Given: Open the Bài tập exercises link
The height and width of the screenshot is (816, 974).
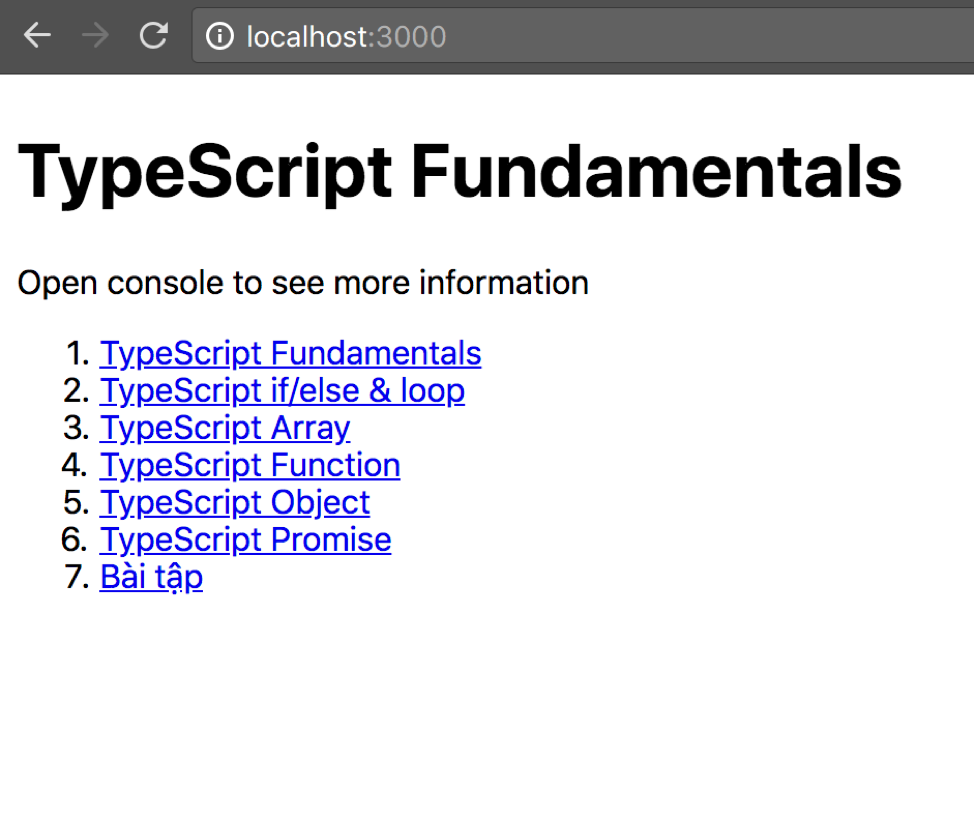Looking at the screenshot, I should [151, 577].
